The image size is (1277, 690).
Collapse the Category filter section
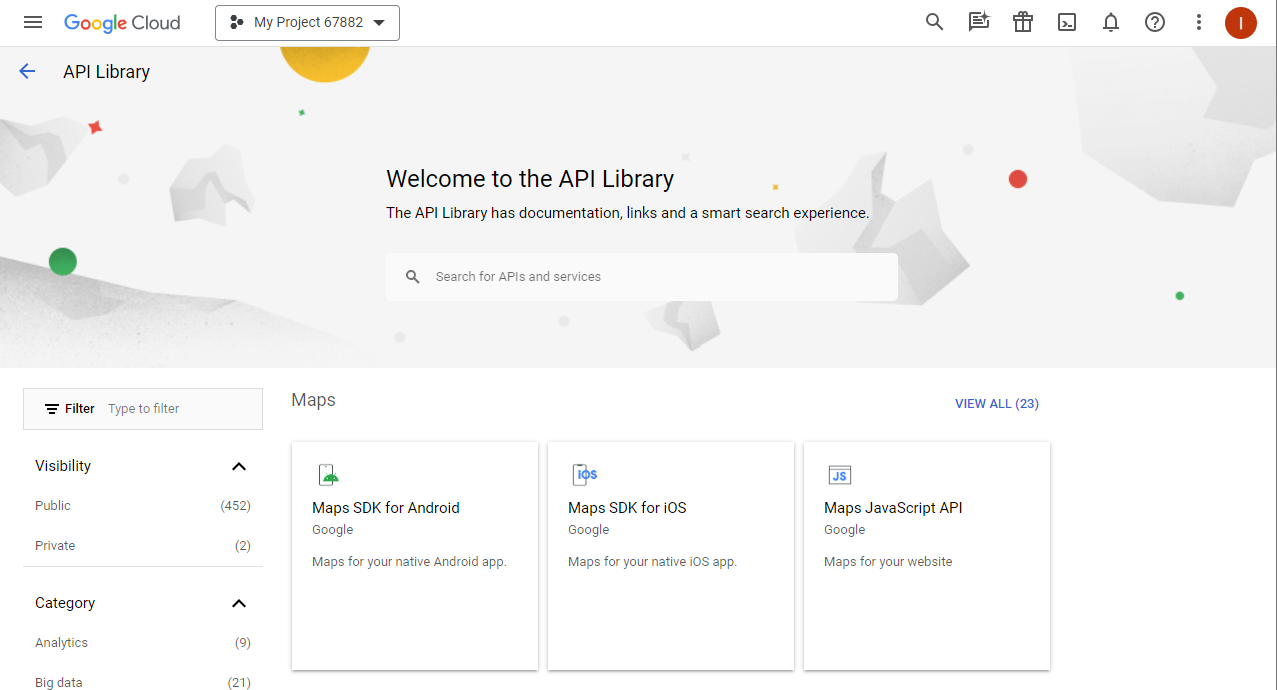tap(238, 603)
